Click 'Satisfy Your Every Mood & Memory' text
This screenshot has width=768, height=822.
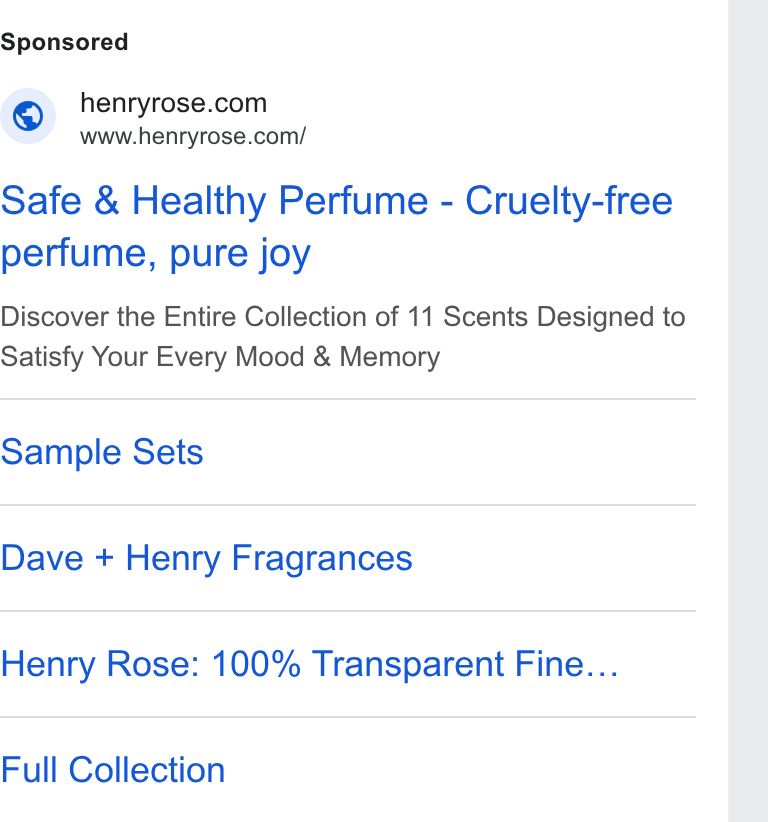click(x=220, y=357)
